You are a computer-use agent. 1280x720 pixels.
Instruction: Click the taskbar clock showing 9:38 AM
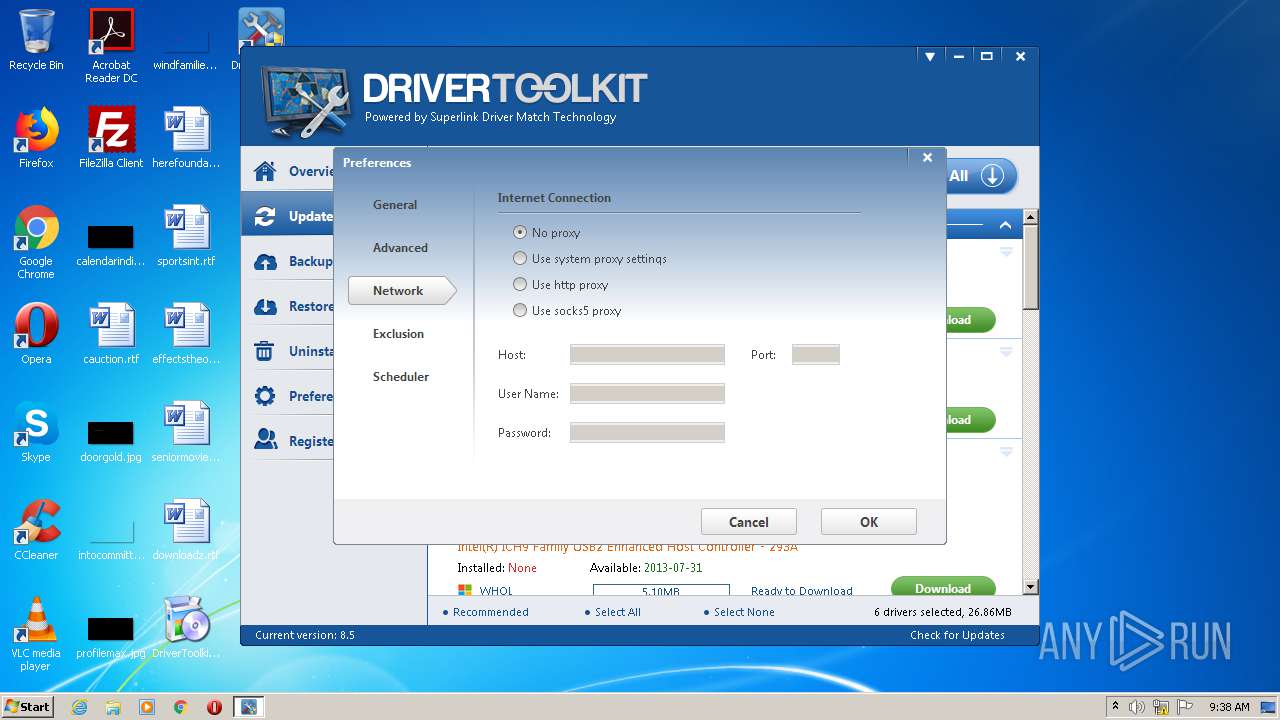1229,707
